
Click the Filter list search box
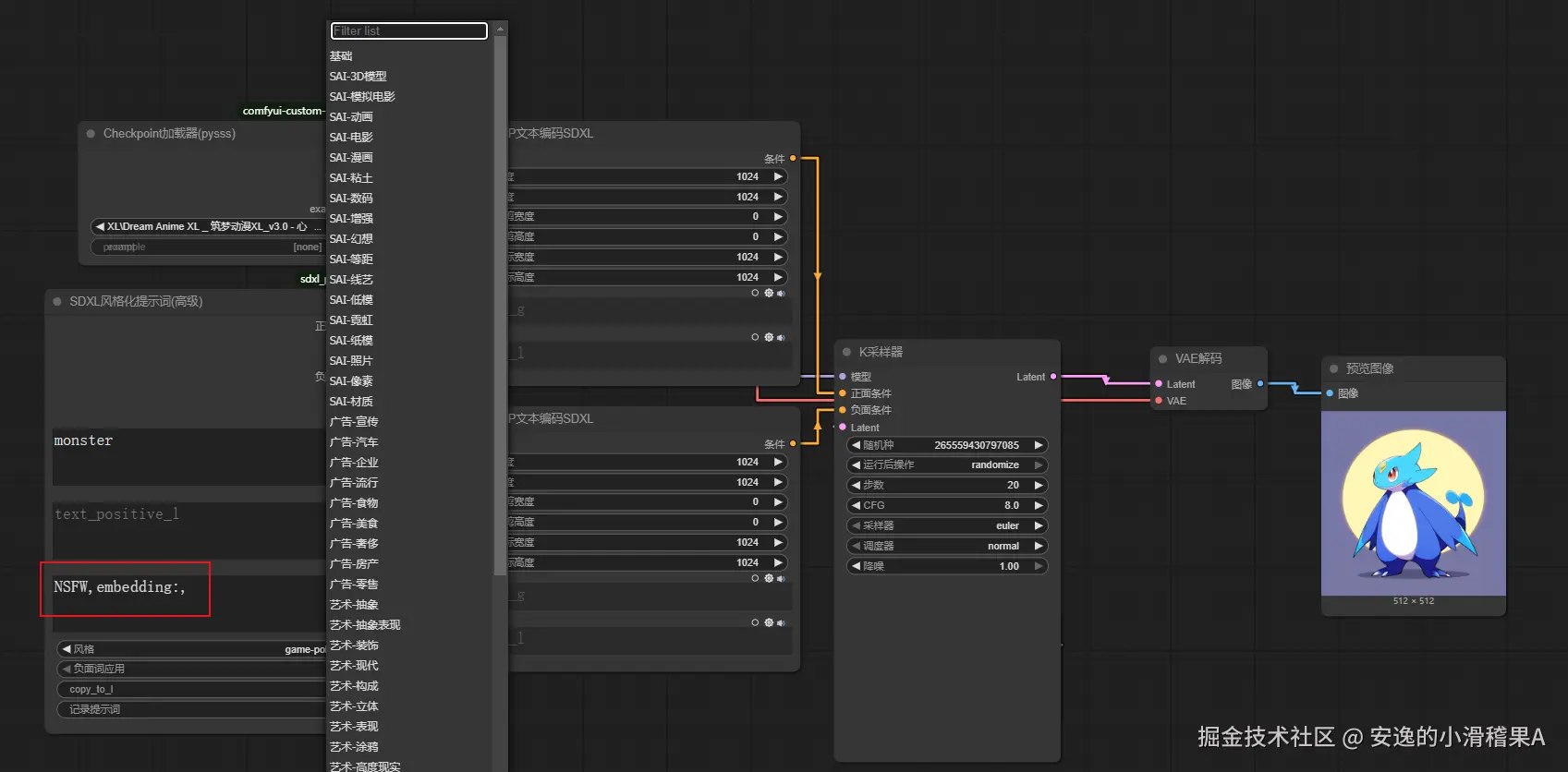click(x=408, y=31)
